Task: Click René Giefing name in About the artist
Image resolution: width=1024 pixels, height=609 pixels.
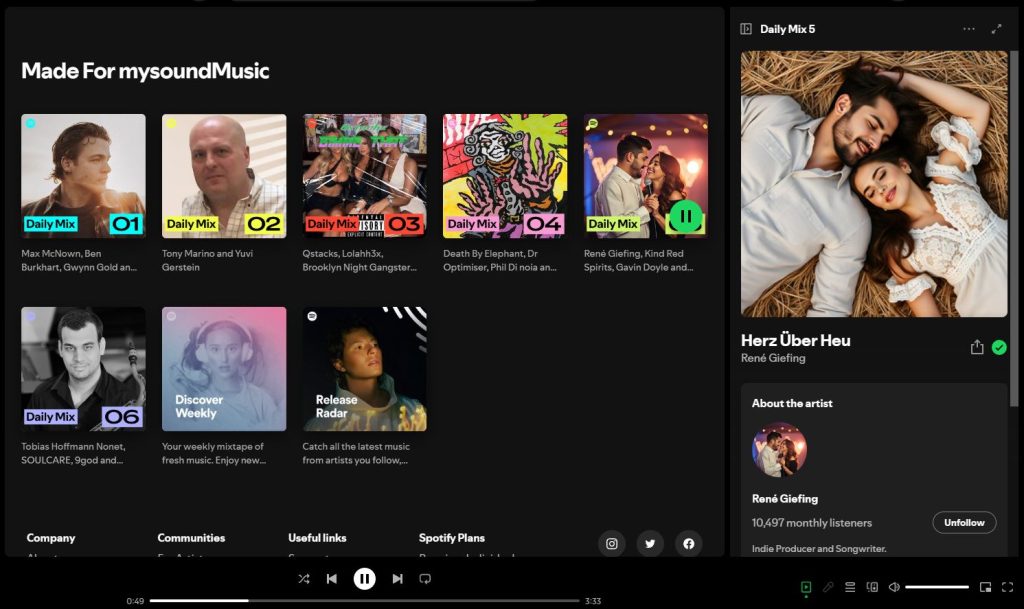Action: coord(785,499)
